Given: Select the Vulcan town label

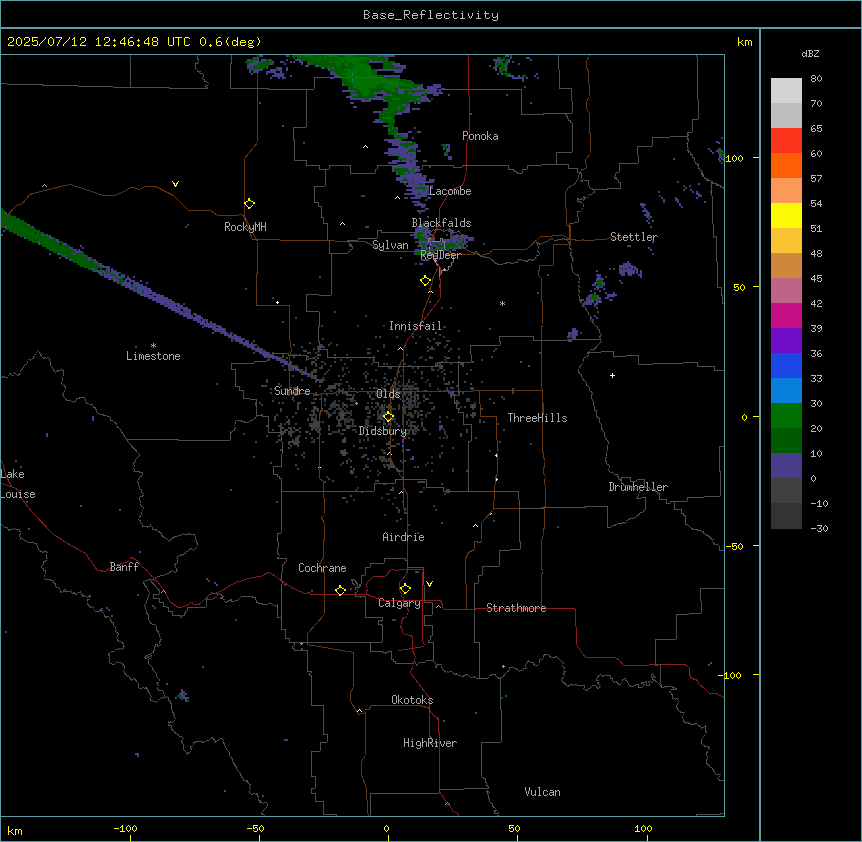Looking at the screenshot, I should (542, 792).
